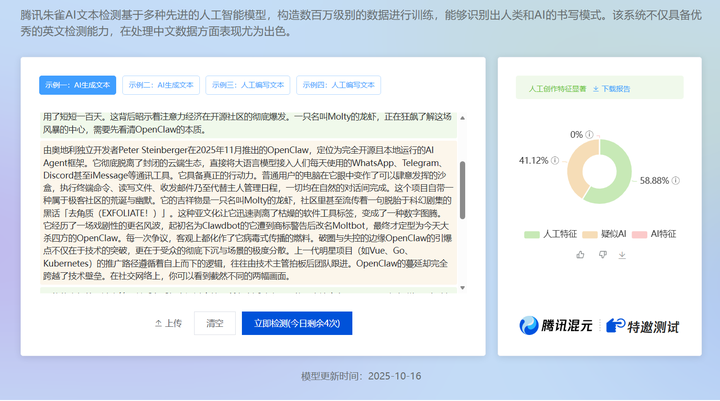Click the 疑似AI legend label

point(614,234)
